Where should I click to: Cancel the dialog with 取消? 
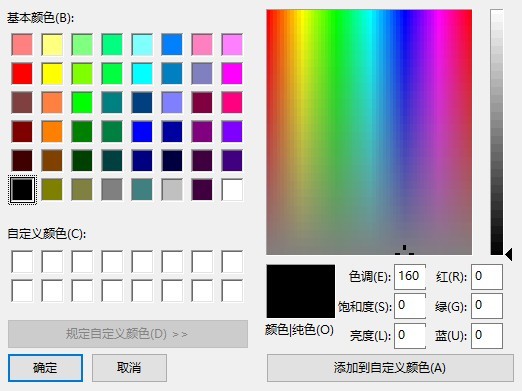pos(129,368)
